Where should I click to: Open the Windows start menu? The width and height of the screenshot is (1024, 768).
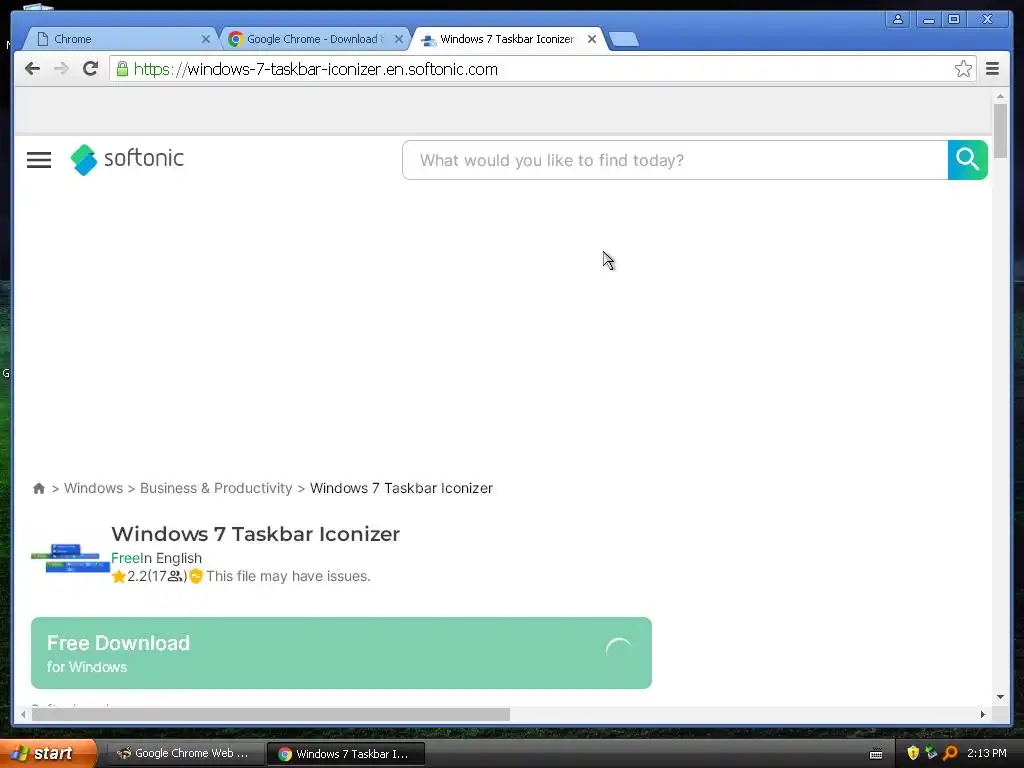(48, 753)
